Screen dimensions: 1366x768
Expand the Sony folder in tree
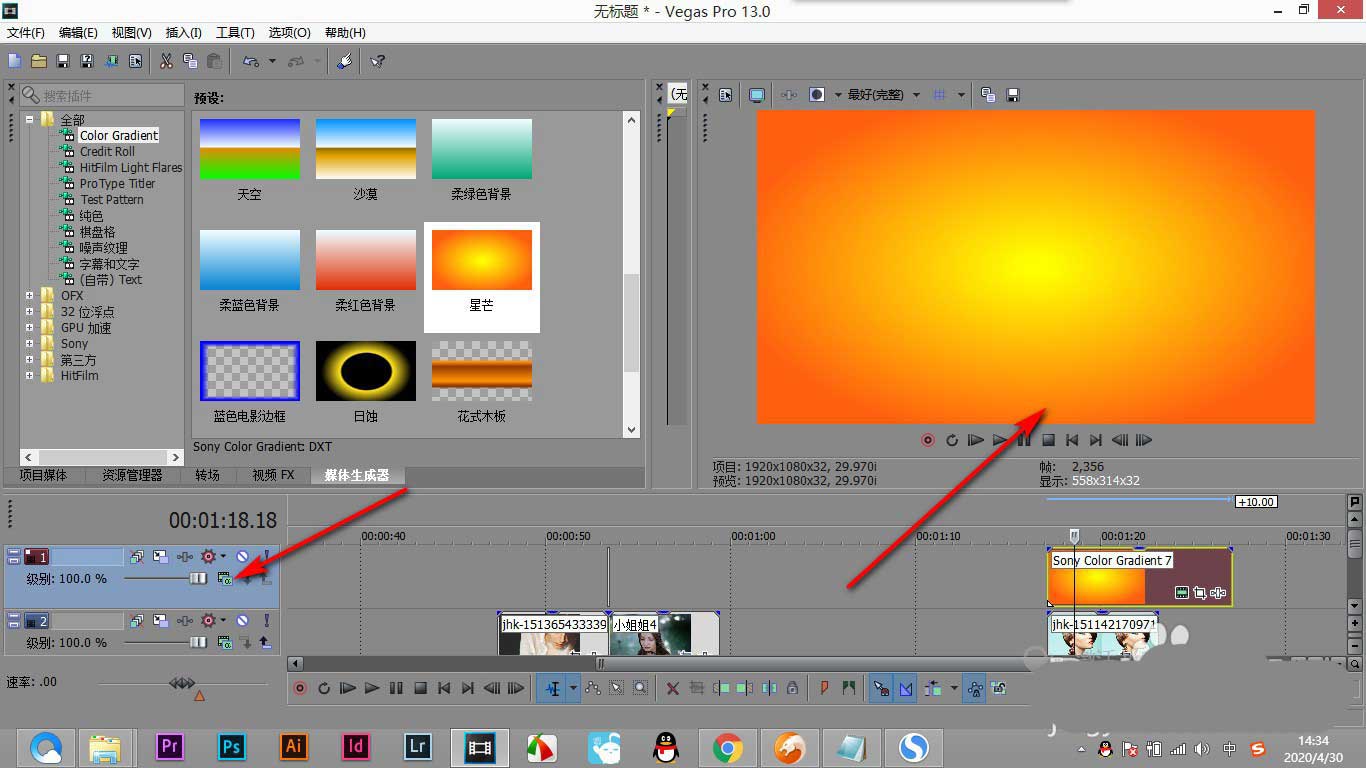click(x=30, y=344)
